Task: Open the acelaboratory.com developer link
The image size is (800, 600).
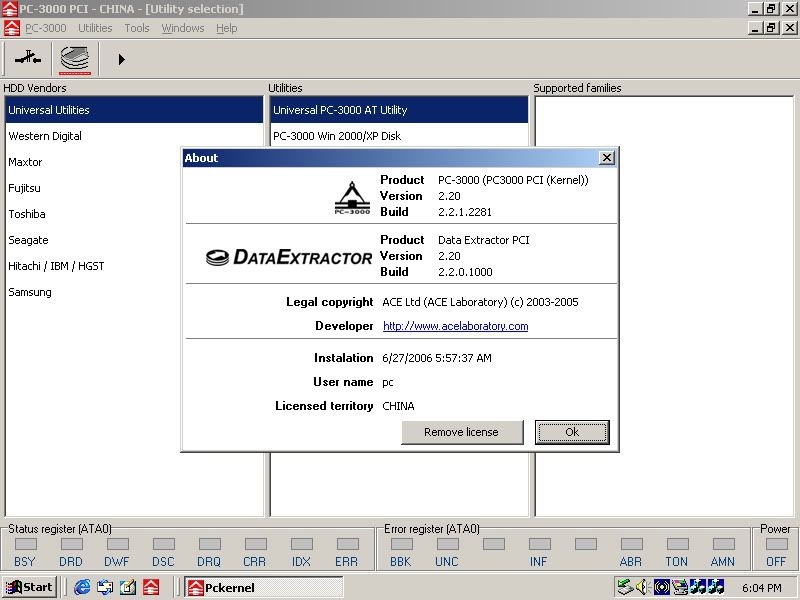Action: click(455, 326)
